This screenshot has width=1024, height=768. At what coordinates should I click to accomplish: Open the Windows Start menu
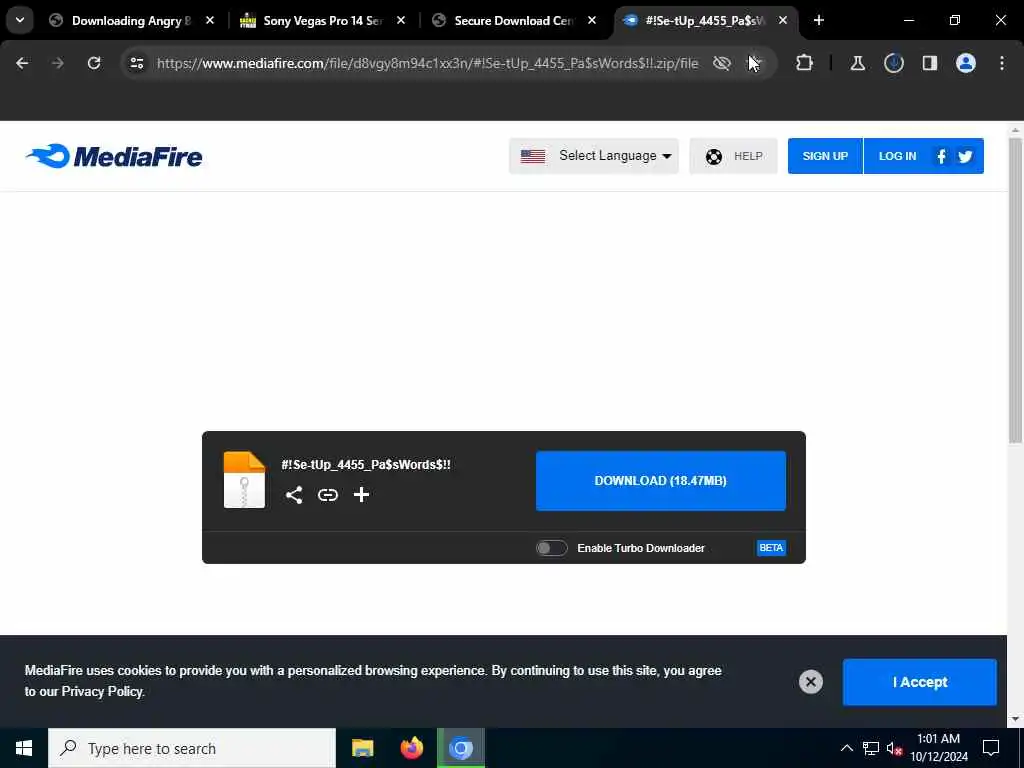[24, 748]
